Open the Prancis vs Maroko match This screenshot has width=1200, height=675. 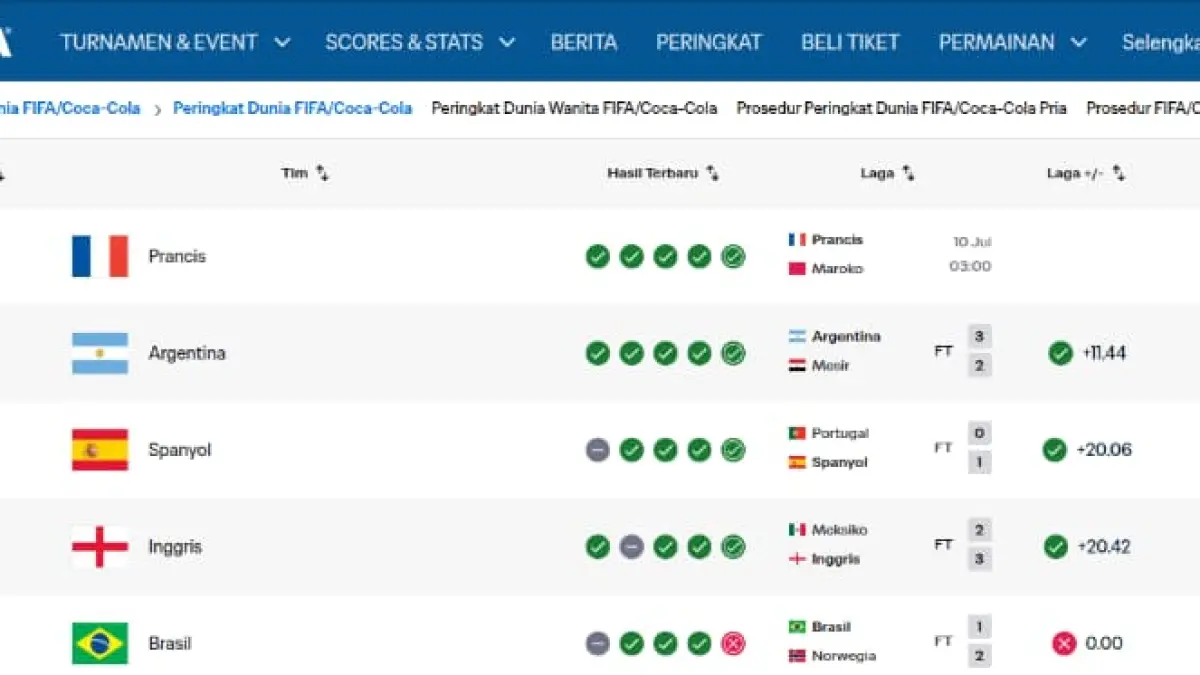tap(889, 254)
